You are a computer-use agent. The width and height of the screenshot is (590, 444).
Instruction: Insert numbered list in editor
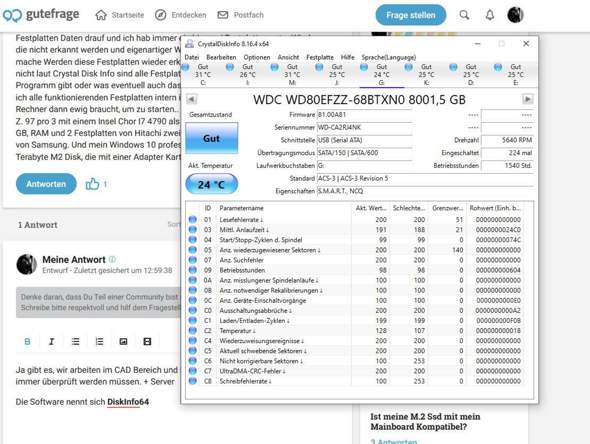point(99,342)
